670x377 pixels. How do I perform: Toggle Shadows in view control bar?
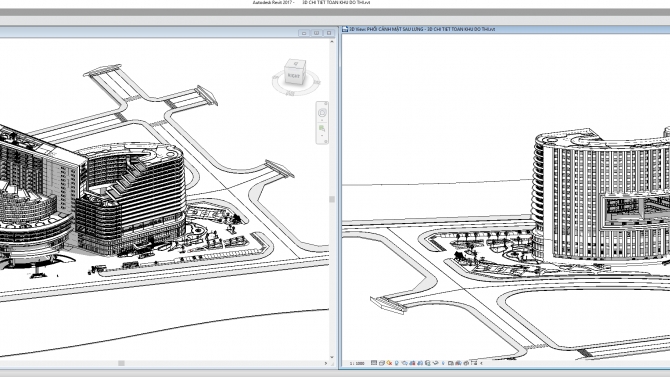(397, 363)
